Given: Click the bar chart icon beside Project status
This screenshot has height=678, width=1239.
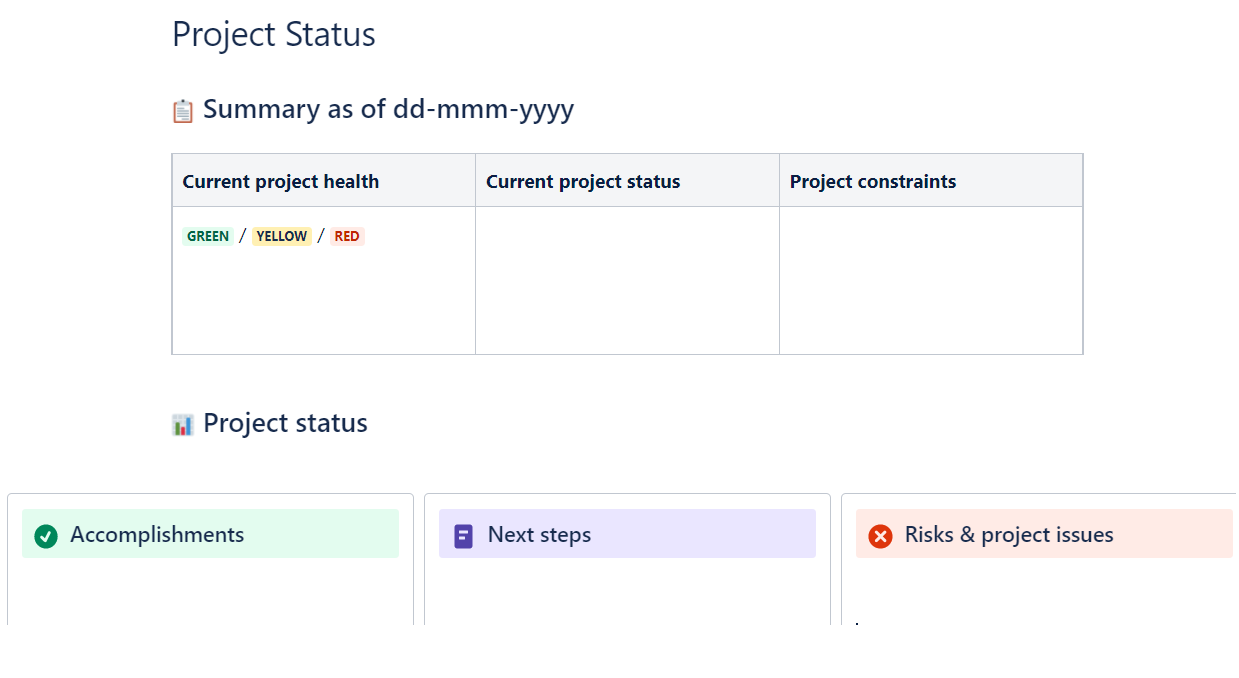Looking at the screenshot, I should pyautogui.click(x=182, y=425).
